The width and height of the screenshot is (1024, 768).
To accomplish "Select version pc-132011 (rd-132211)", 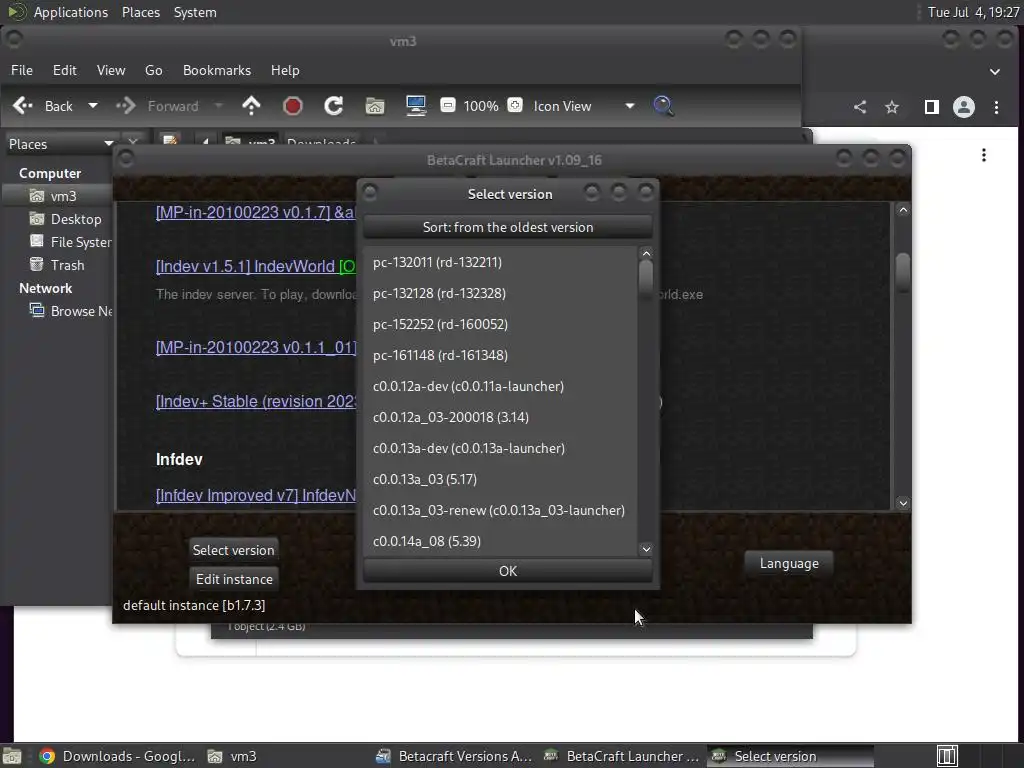I will tap(500, 262).
